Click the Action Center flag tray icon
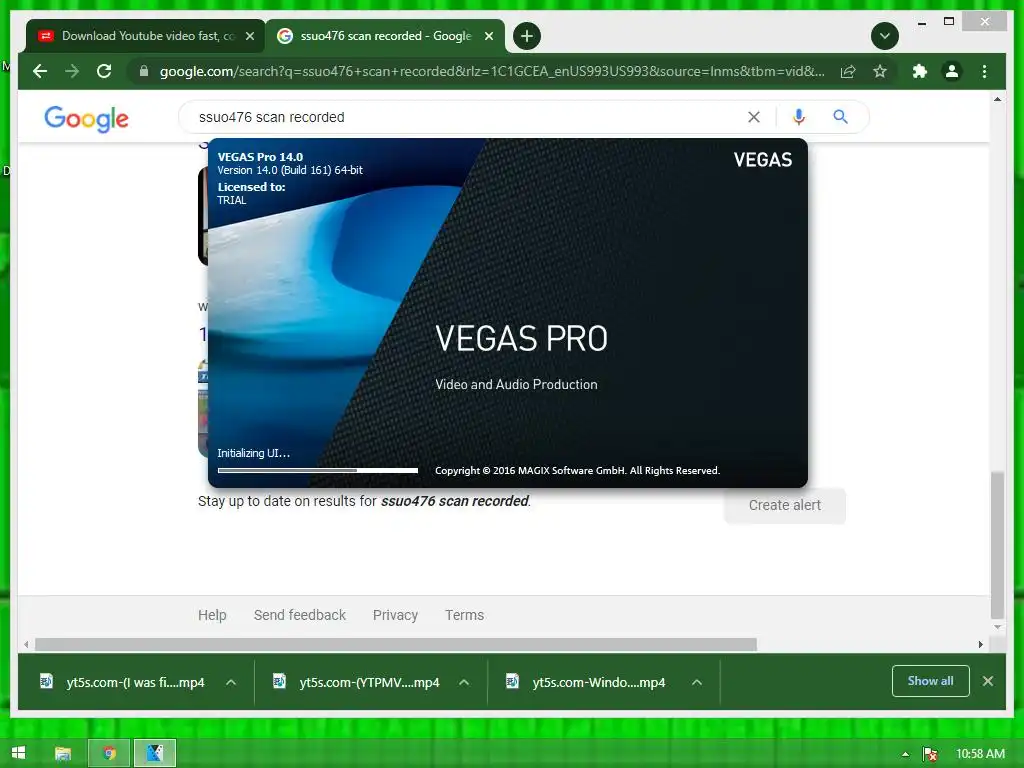The height and width of the screenshot is (768, 1024). [x=930, y=754]
